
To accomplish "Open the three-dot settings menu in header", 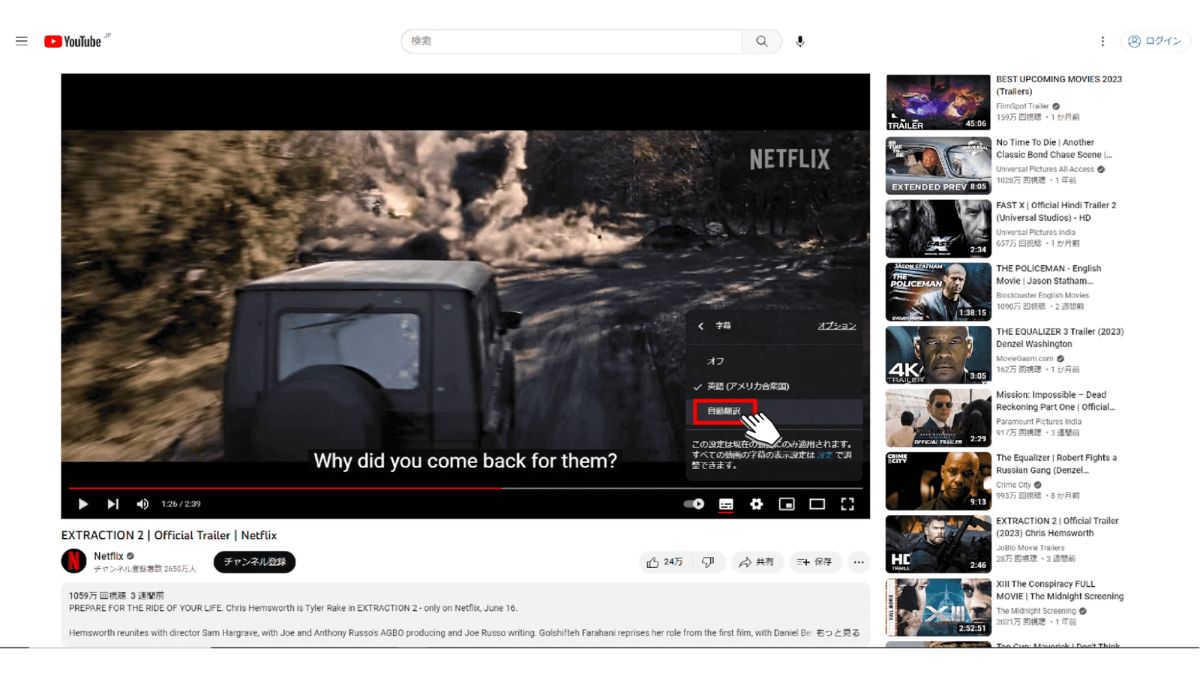I will (1103, 41).
